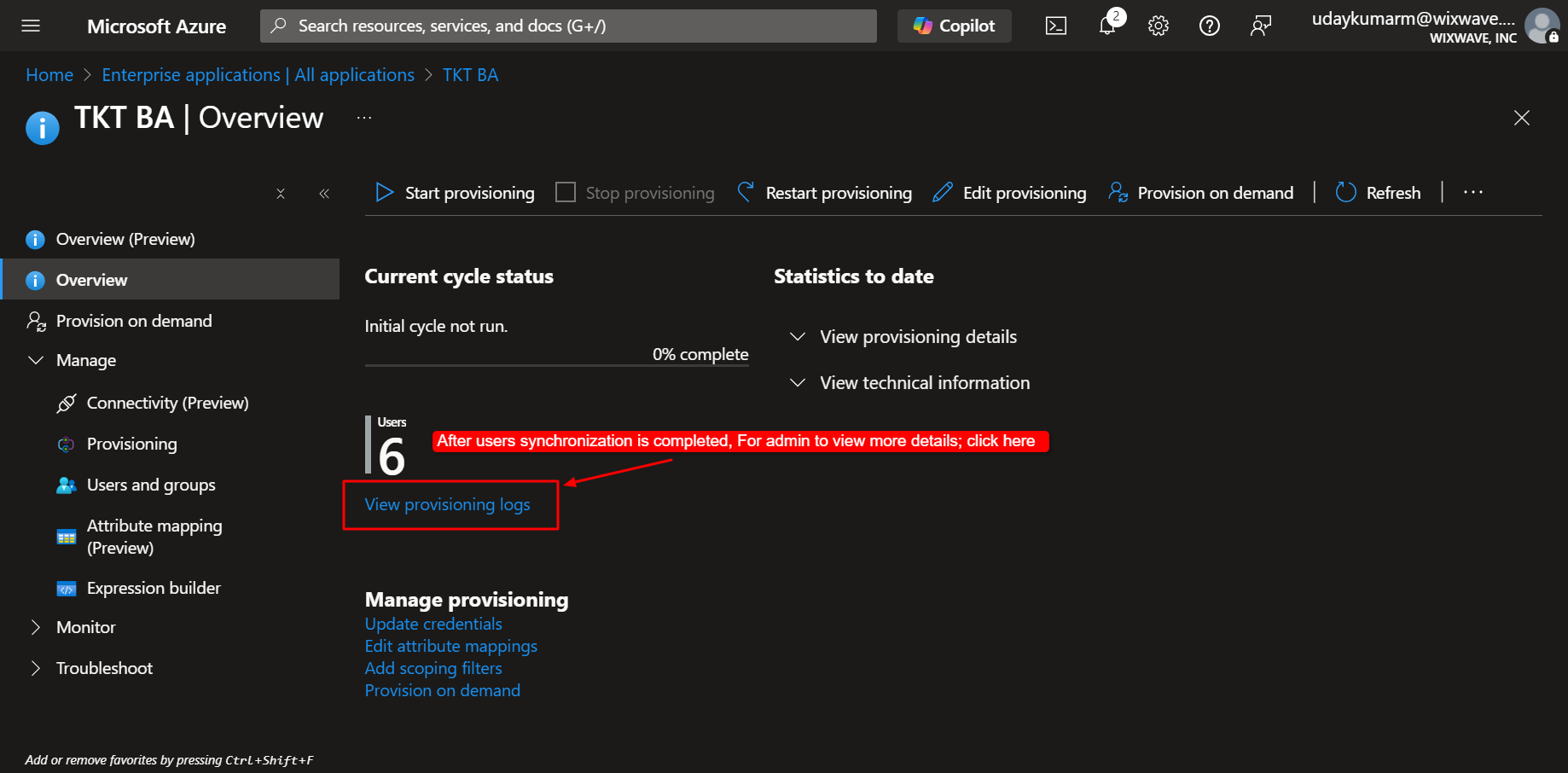Image resolution: width=1568 pixels, height=773 pixels.
Task: Click Provision on demand in the toolbar
Action: coord(1201,193)
